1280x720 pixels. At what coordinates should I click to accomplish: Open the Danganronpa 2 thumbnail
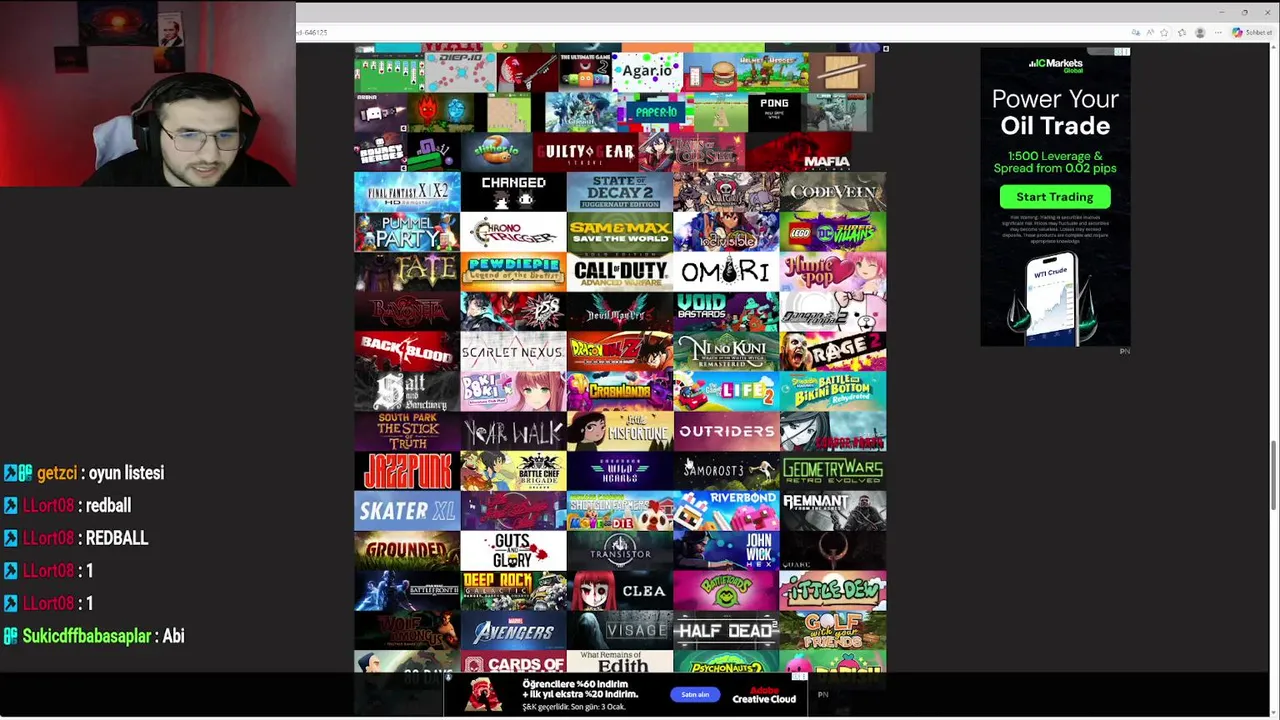click(833, 311)
